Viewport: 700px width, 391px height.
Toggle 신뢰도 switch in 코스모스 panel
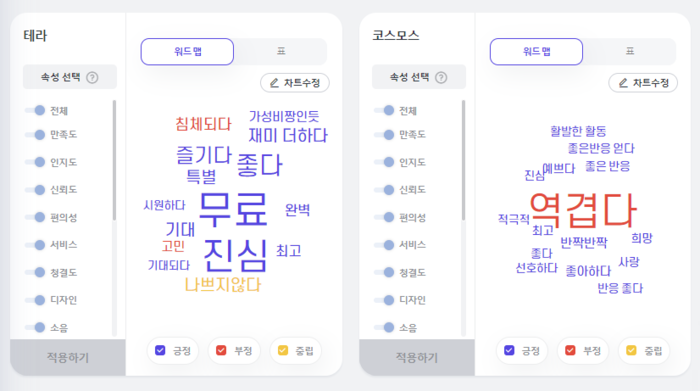[384, 190]
